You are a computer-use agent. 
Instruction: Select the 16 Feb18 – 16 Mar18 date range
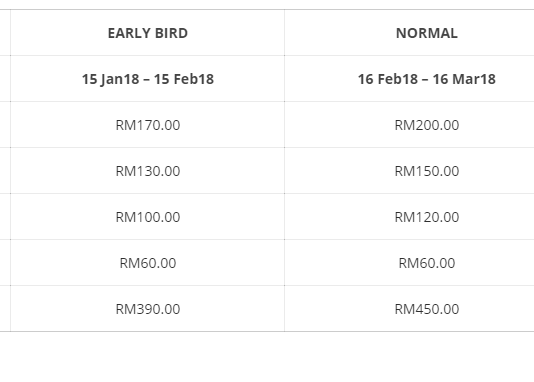[x=427, y=79]
